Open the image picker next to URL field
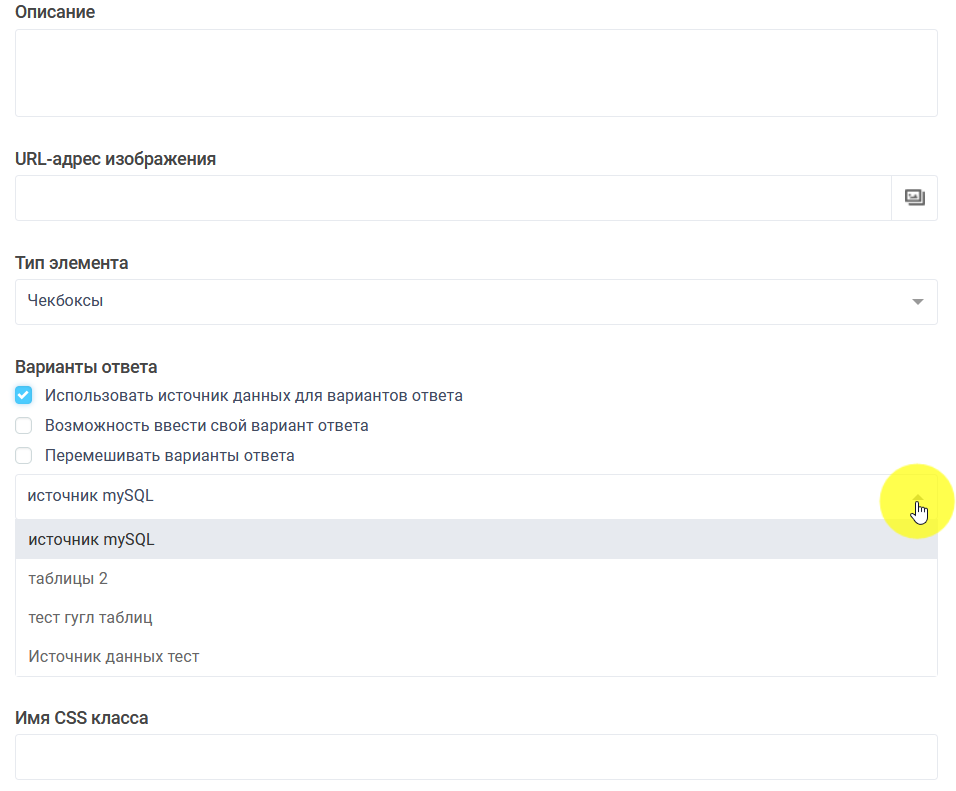 pyautogui.click(x=913, y=197)
